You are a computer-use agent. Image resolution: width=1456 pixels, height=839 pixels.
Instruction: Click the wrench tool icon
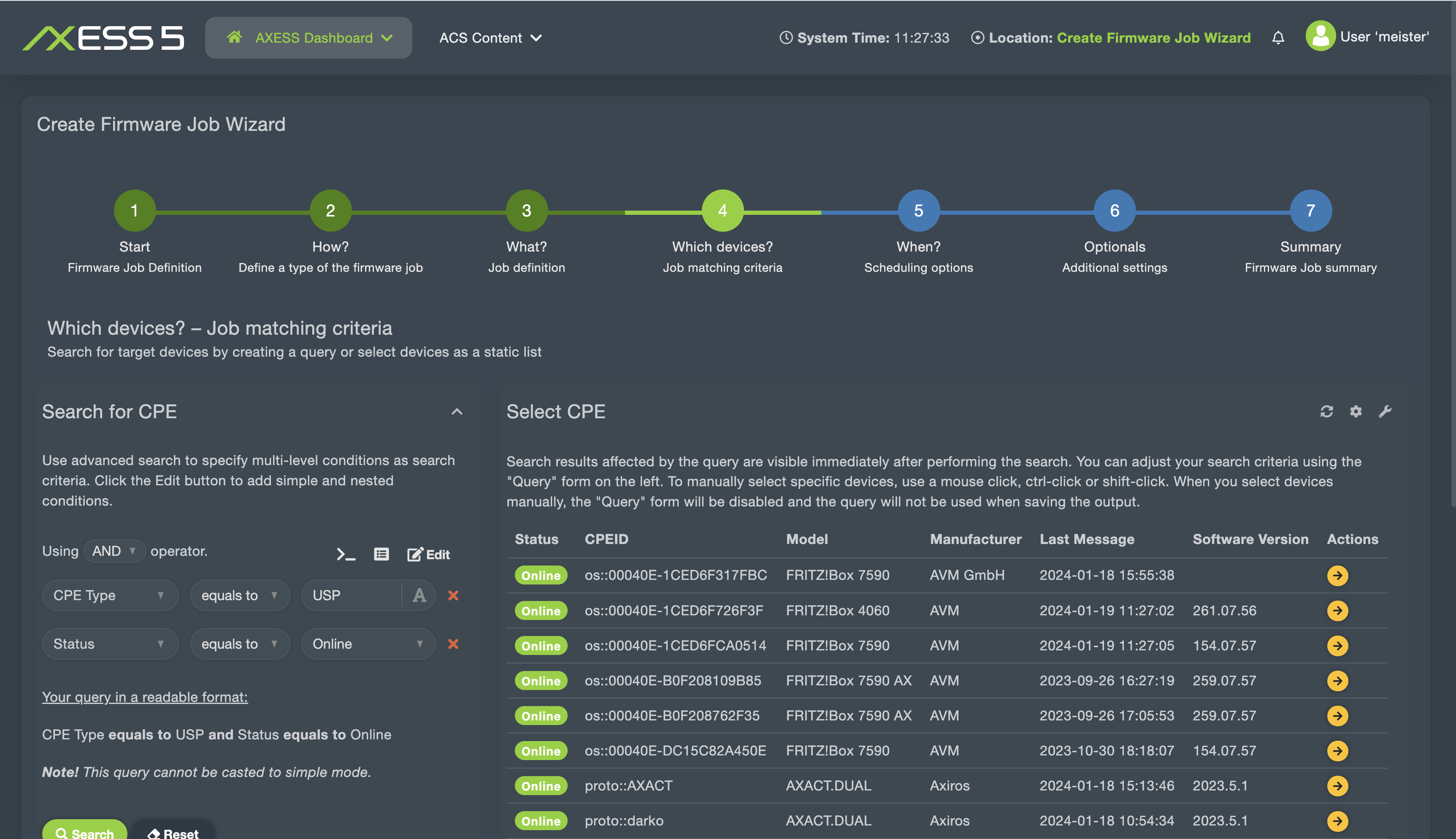(x=1385, y=411)
